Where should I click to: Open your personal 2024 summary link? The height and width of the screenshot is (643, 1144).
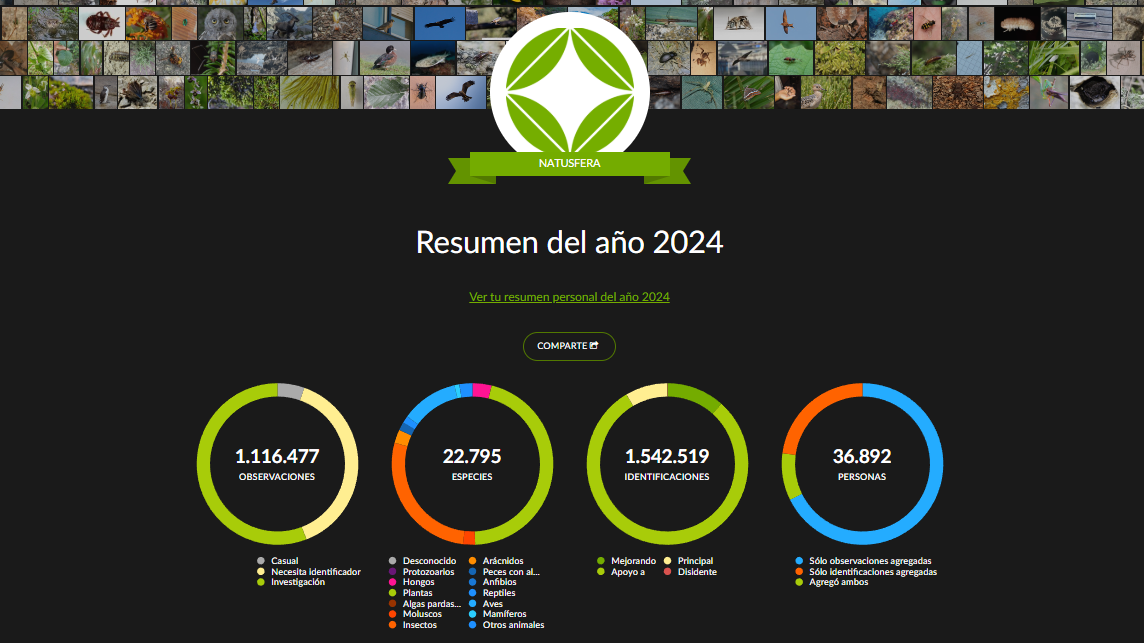[569, 297]
